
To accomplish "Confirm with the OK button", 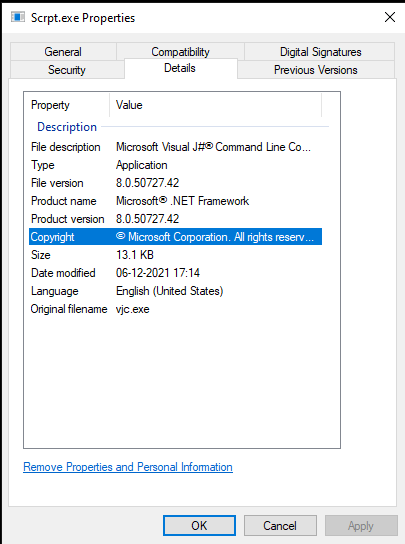I will tap(199, 525).
